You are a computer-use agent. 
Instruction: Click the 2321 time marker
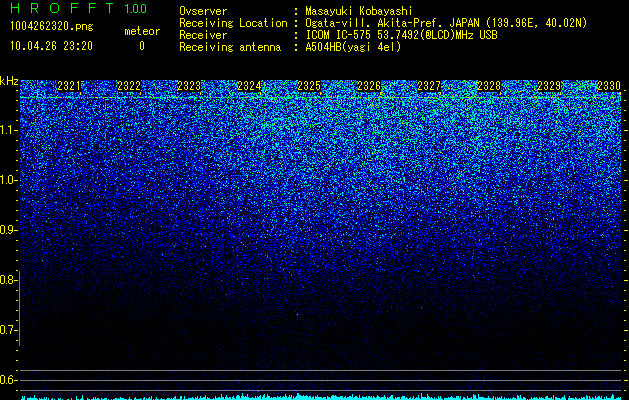pos(69,86)
